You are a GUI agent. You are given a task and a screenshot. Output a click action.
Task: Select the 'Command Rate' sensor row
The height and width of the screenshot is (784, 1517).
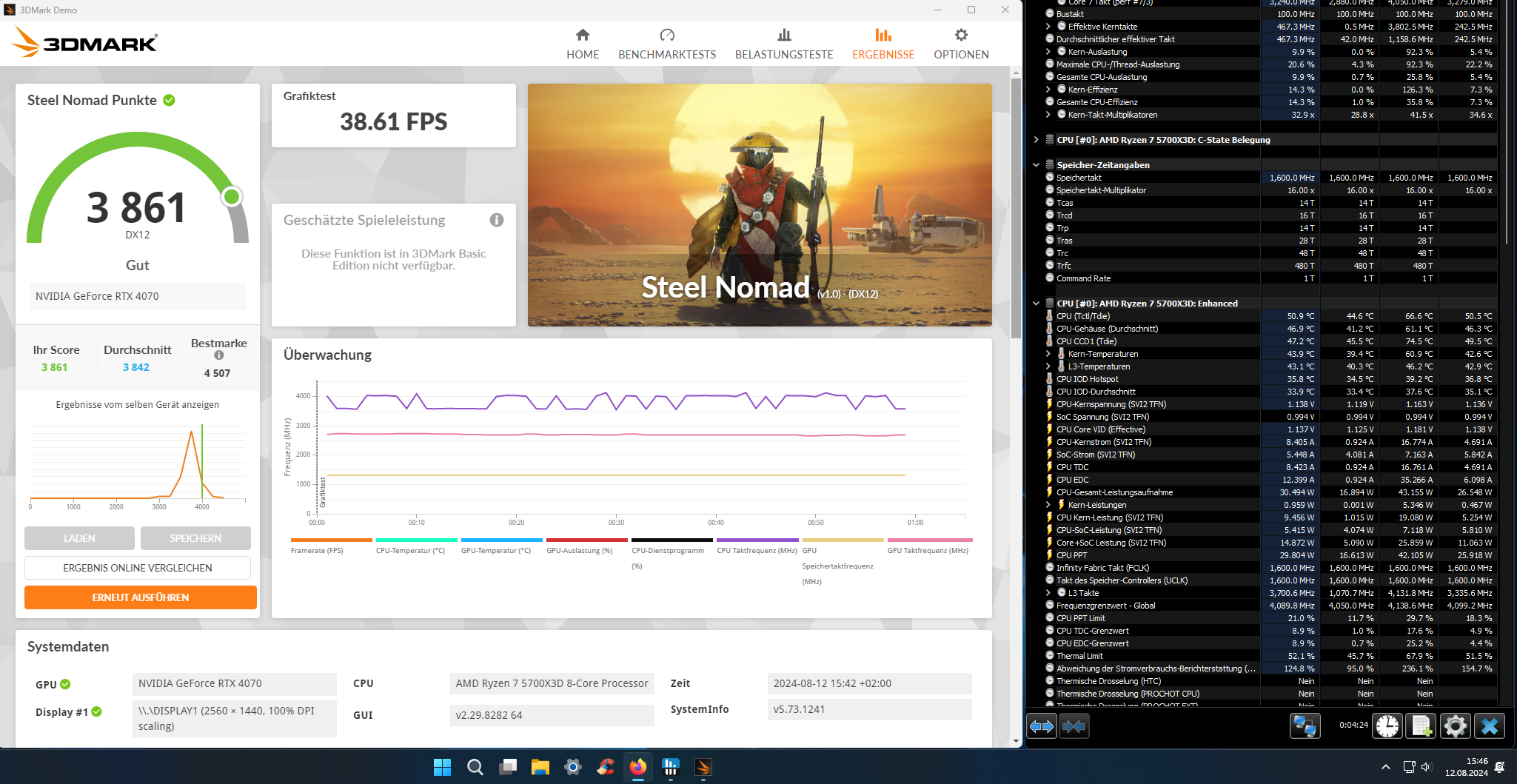pyautogui.click(x=1270, y=278)
